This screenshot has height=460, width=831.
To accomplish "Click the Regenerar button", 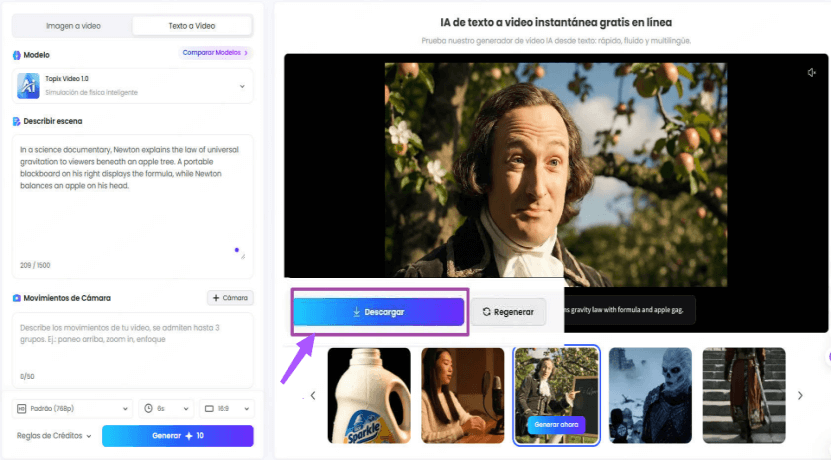I will pyautogui.click(x=508, y=312).
